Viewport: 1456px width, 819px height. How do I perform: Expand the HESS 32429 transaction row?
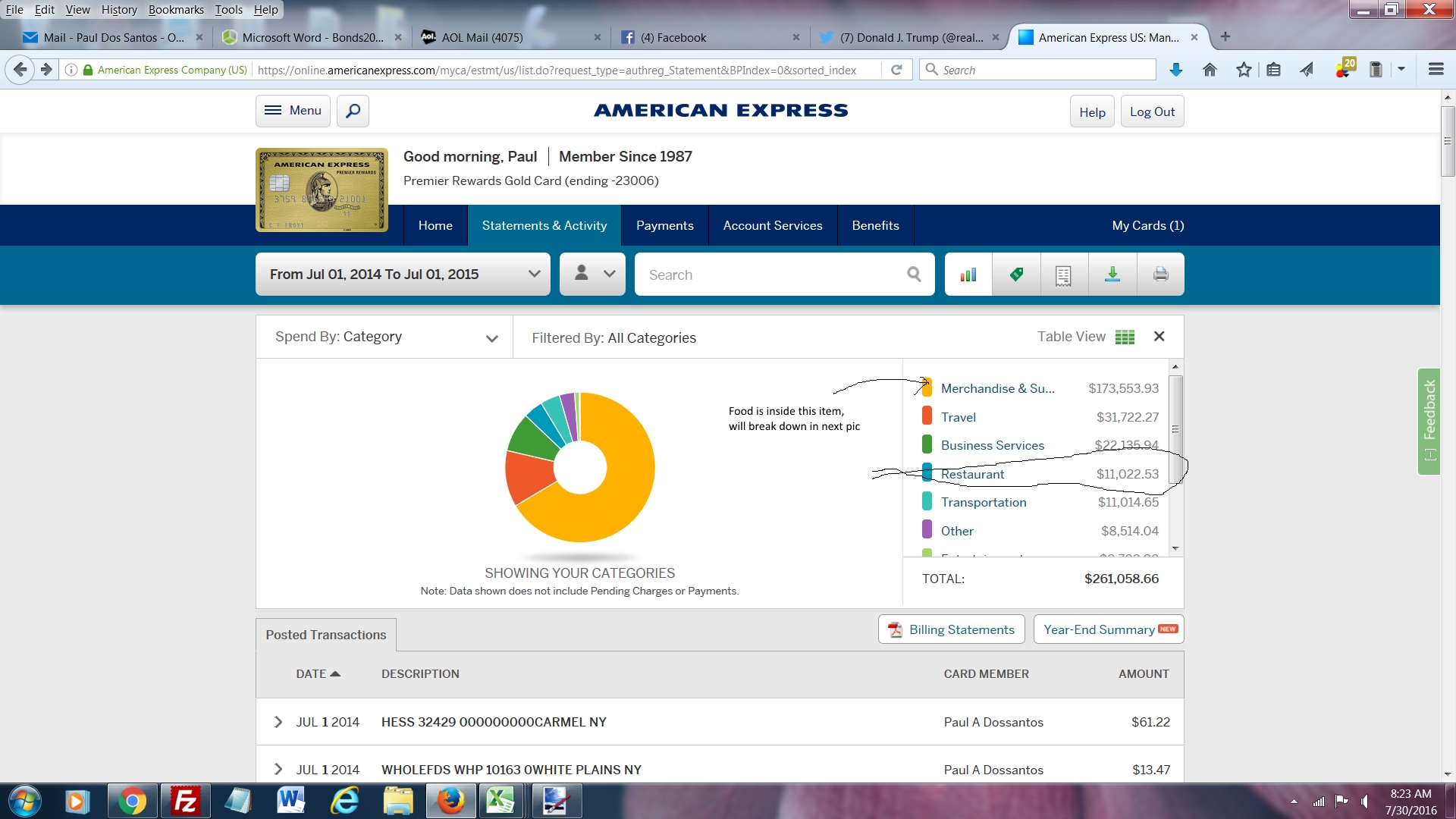(278, 722)
